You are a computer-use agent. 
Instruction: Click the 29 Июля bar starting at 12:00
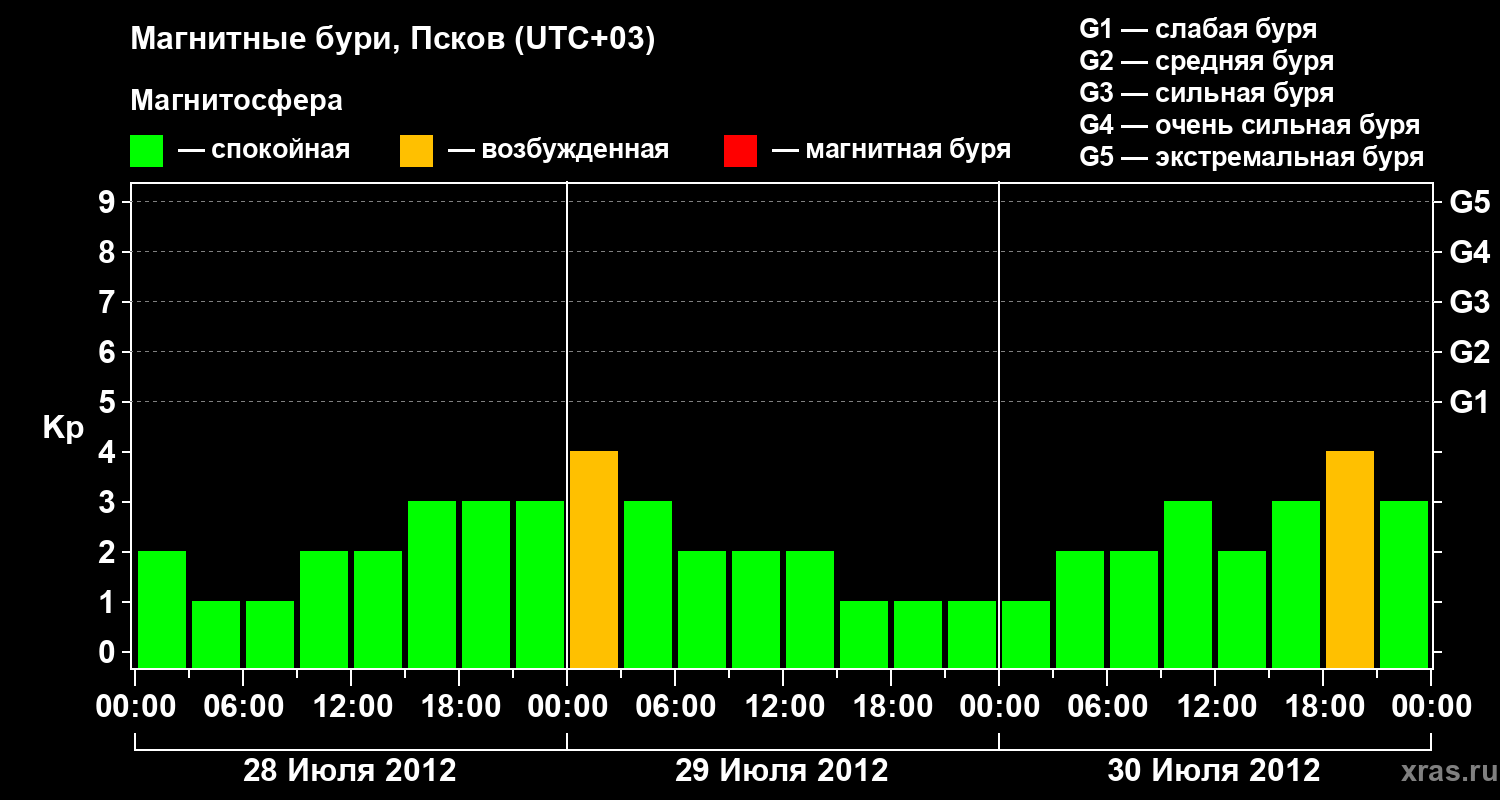pyautogui.click(x=810, y=610)
